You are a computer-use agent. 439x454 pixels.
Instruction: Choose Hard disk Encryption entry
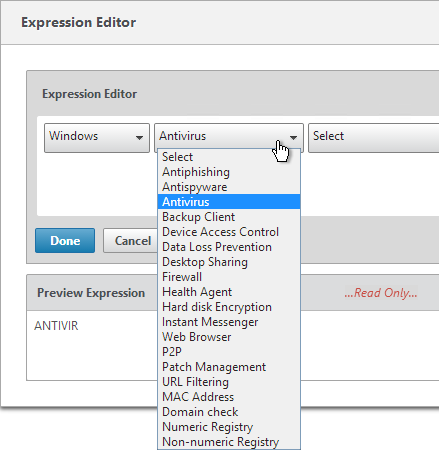point(229,307)
